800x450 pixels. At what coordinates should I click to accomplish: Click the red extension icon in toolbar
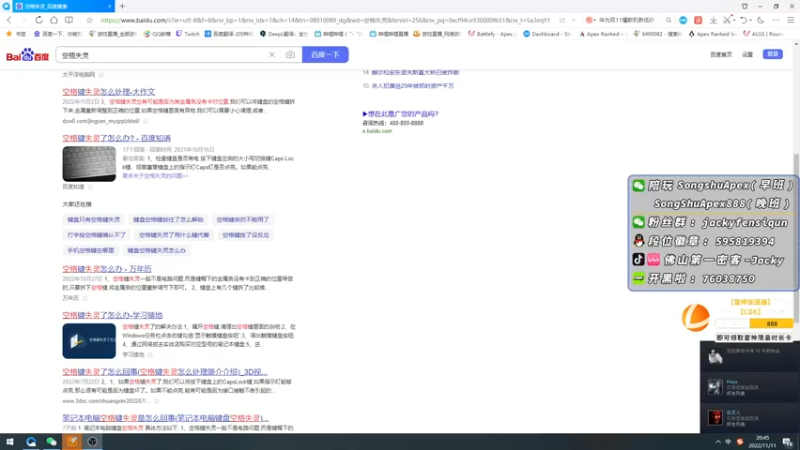coord(698,20)
